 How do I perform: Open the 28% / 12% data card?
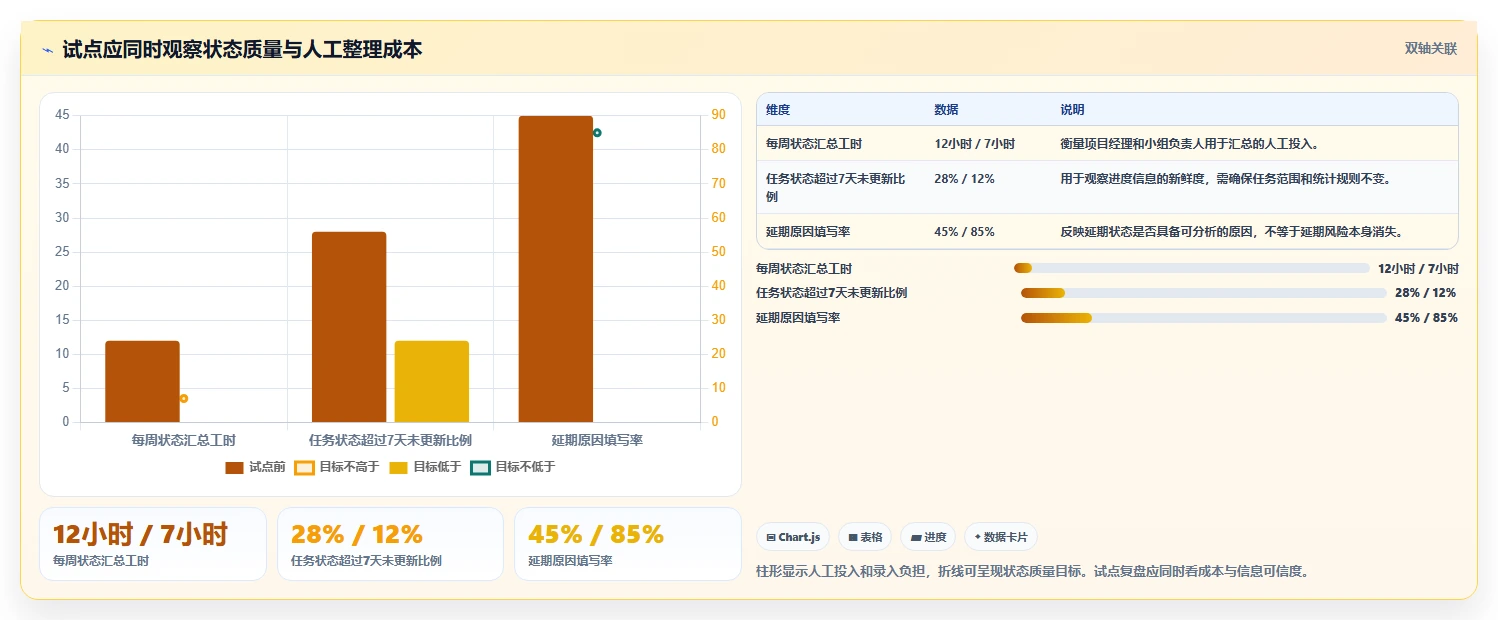pyautogui.click(x=390, y=544)
